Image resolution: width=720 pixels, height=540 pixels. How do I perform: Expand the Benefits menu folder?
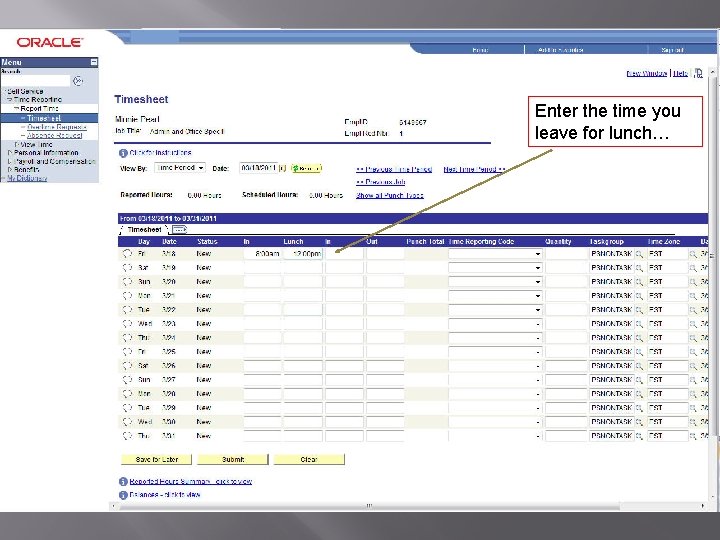[x=10, y=170]
